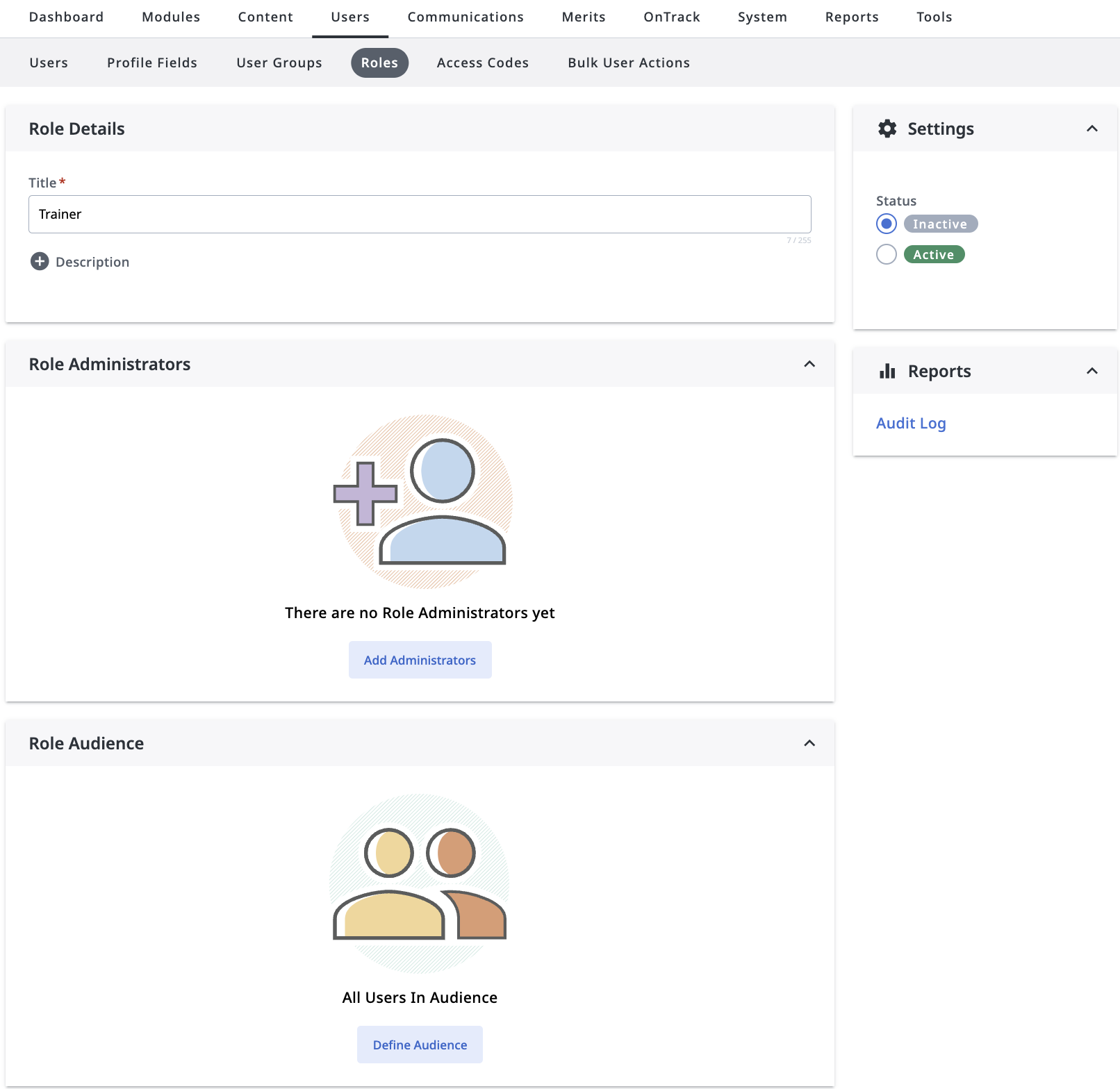Open the Communications menu
Viewport: 1120px width, 1089px height.
[x=466, y=17]
